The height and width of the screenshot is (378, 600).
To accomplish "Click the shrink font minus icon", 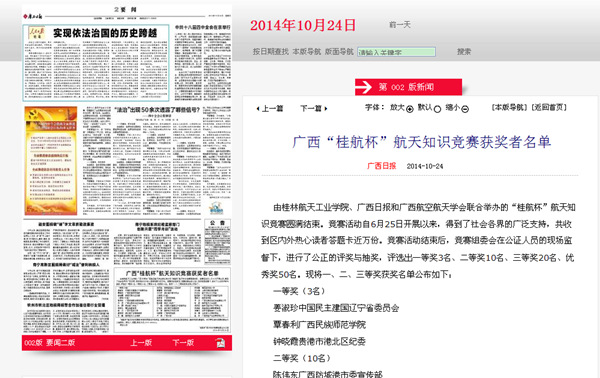I will point(465,109).
